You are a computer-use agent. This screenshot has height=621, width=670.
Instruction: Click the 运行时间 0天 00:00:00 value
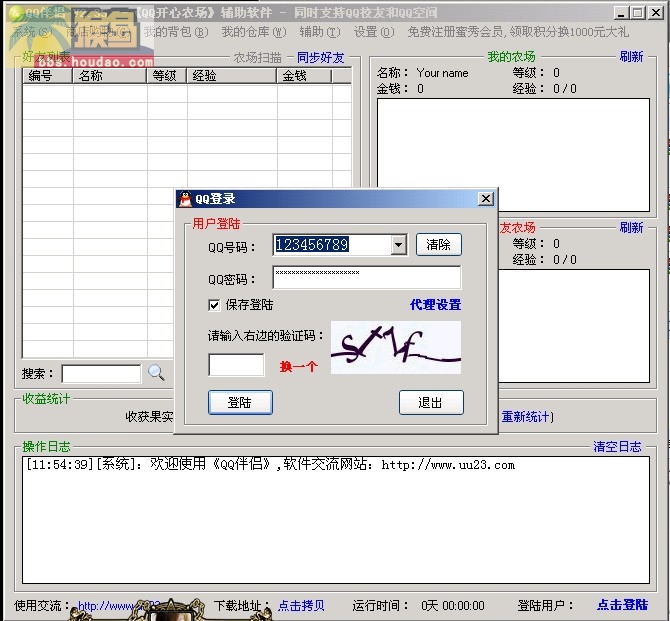tap(453, 606)
